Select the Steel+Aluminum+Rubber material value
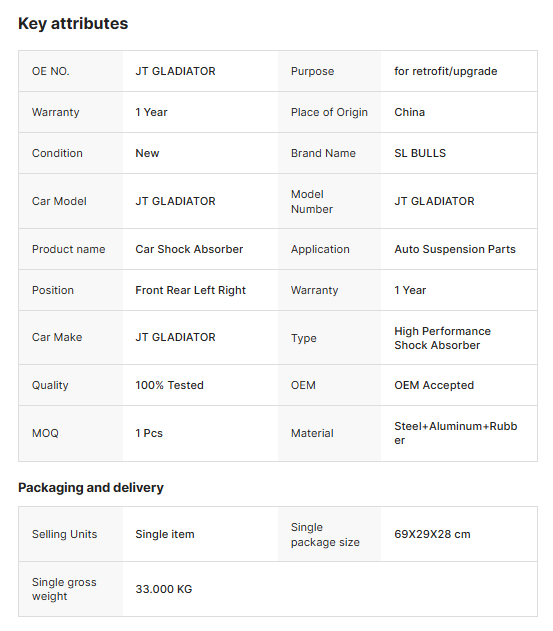Viewport: 553px width, 631px height. click(456, 433)
